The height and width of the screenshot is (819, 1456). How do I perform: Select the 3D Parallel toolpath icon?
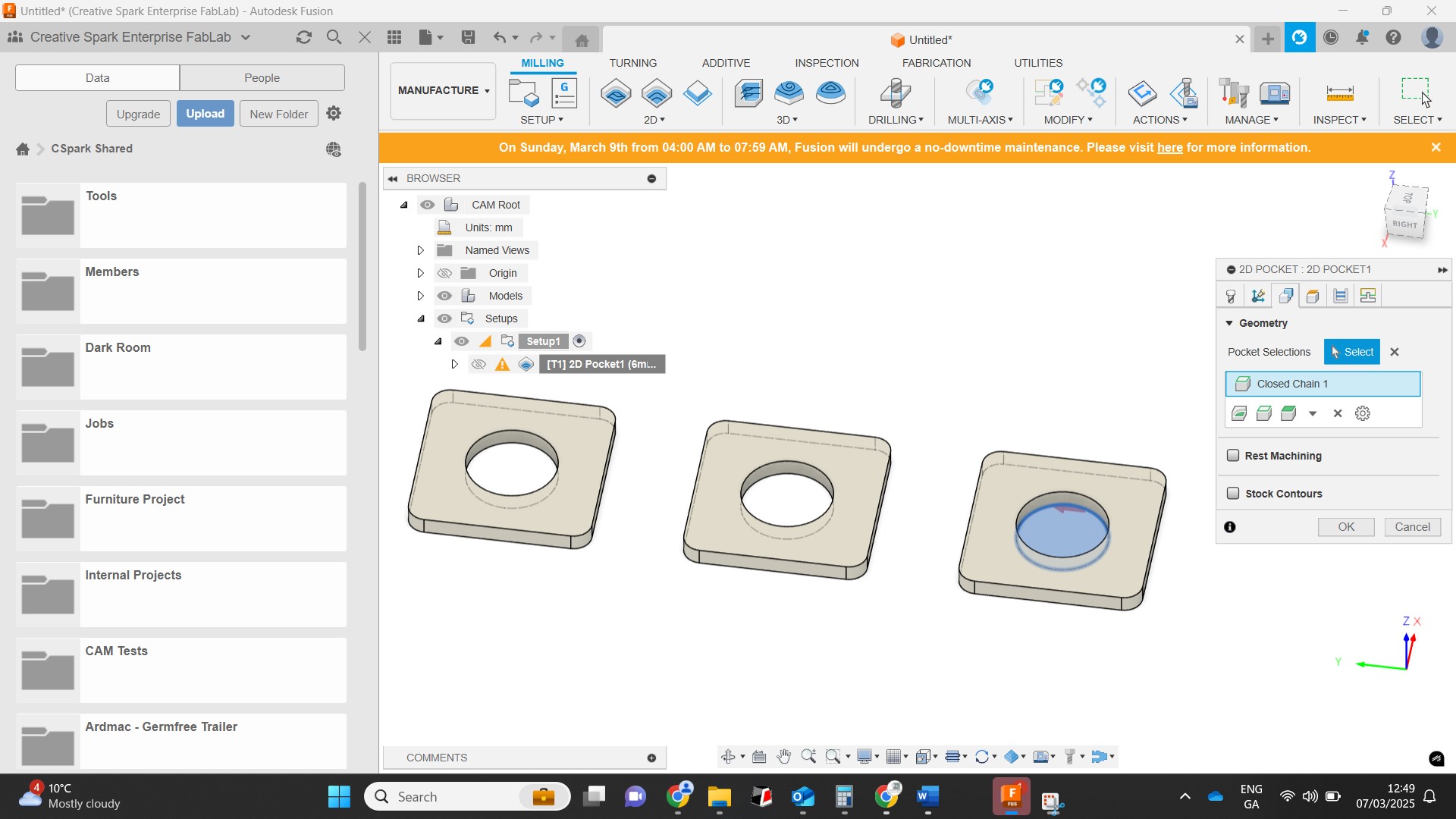pos(831,93)
